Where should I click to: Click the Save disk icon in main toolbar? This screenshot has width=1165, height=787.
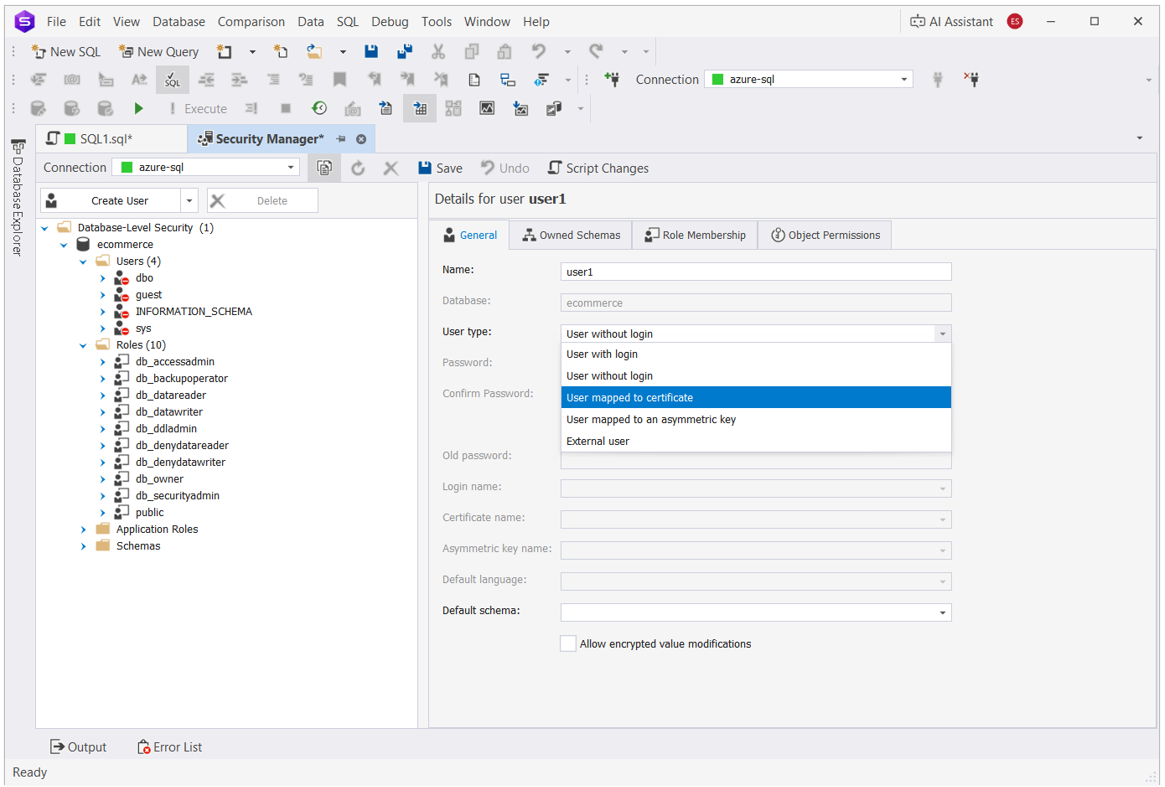click(371, 51)
